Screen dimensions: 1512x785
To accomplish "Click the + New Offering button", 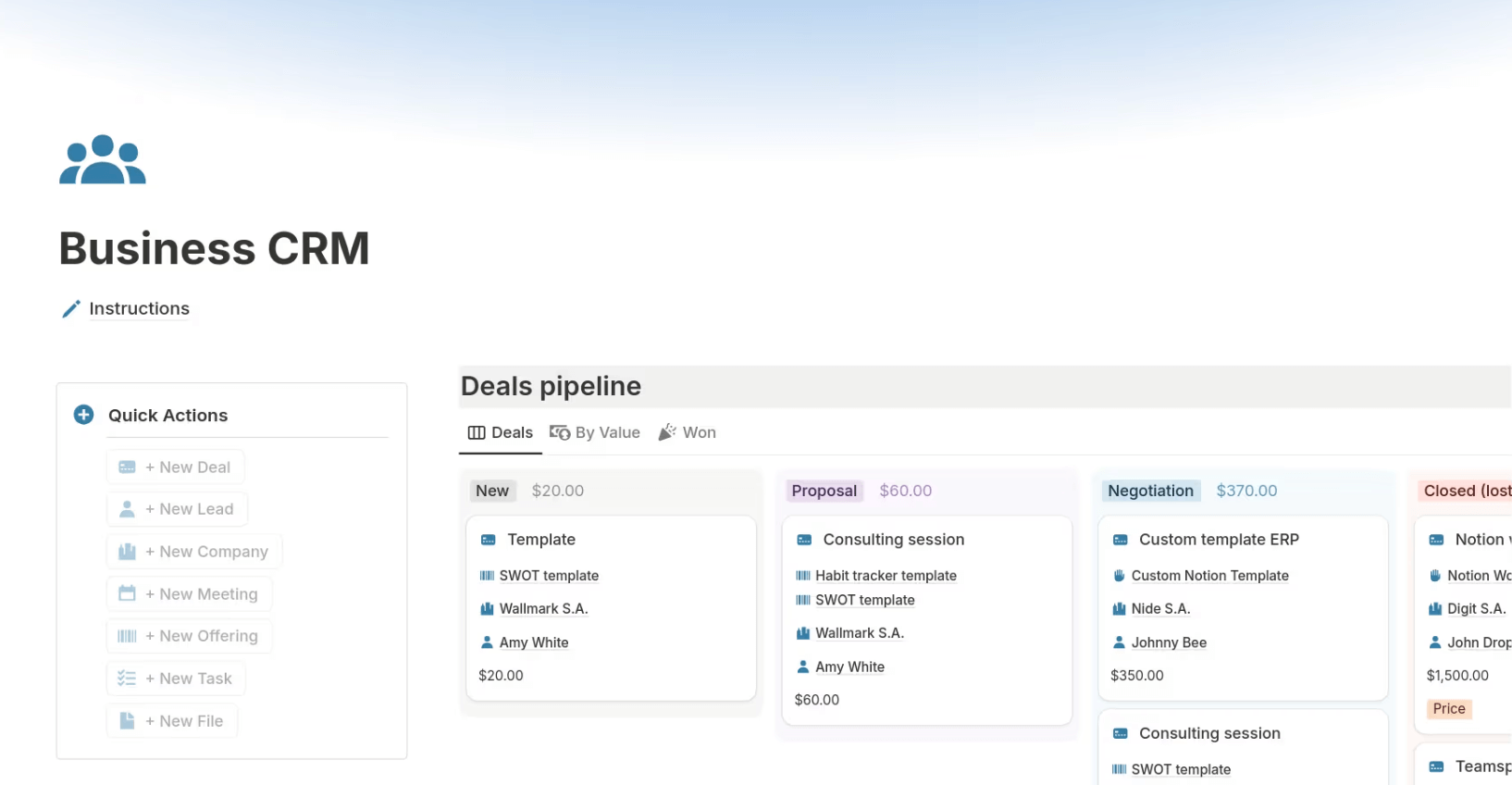I will point(190,636).
